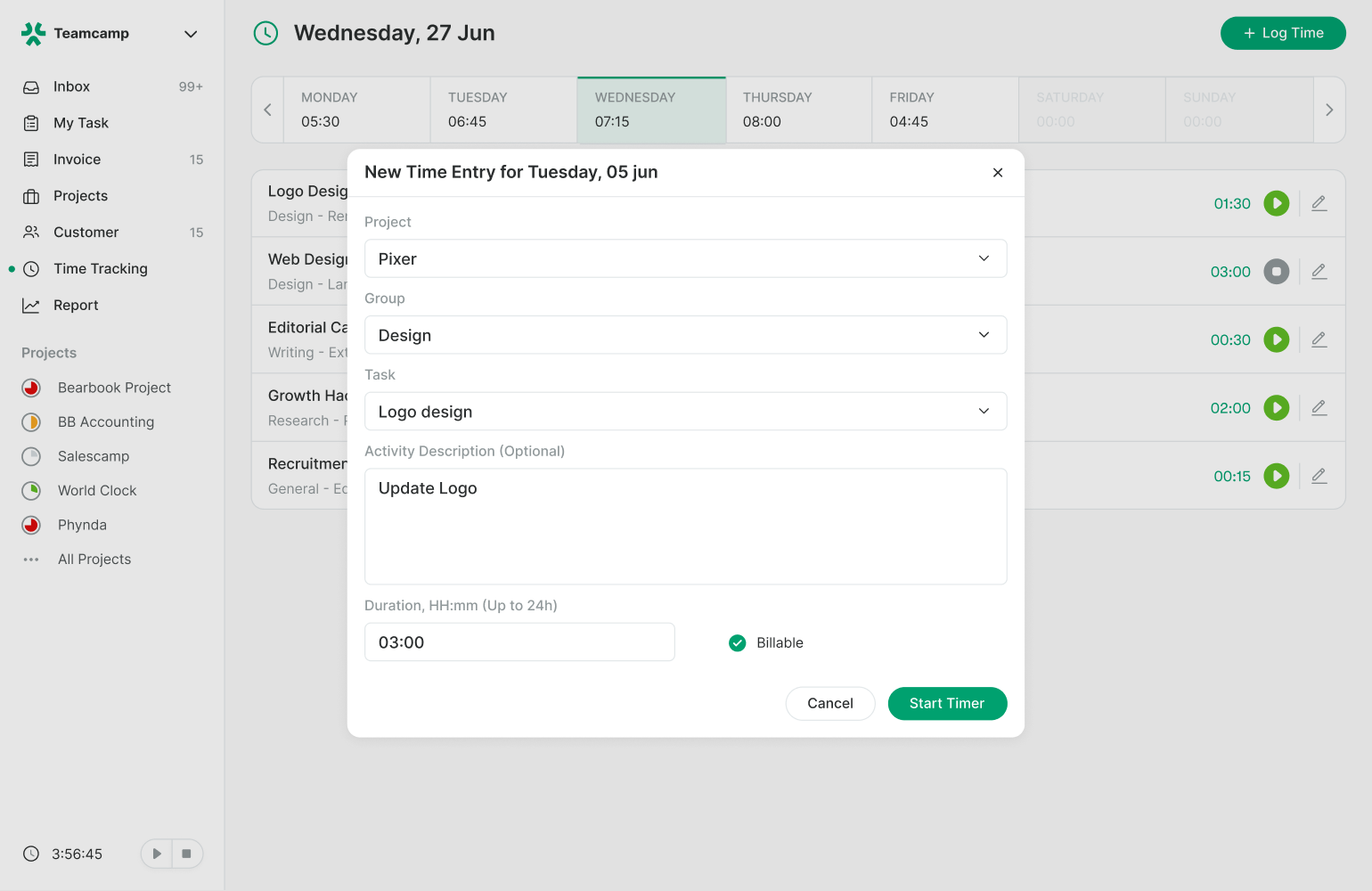
Task: Select the Monday 05:30 tab
Action: [356, 110]
